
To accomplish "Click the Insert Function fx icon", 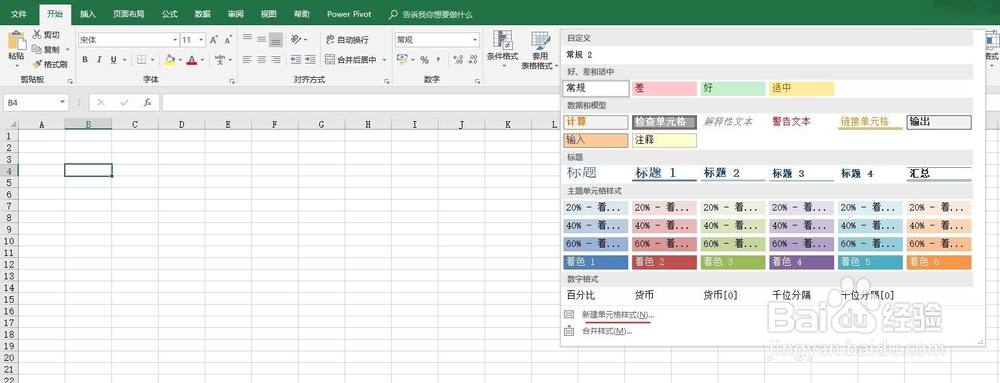I will [x=147, y=102].
